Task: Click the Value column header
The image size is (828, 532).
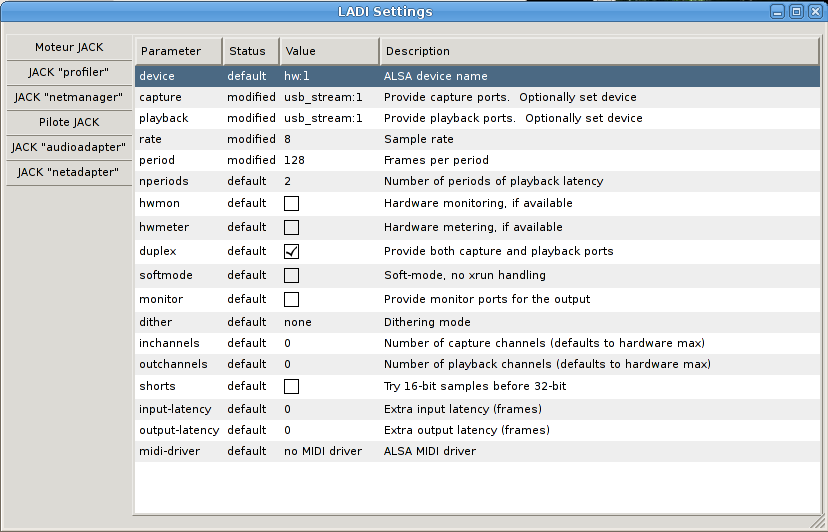Action: pos(330,51)
